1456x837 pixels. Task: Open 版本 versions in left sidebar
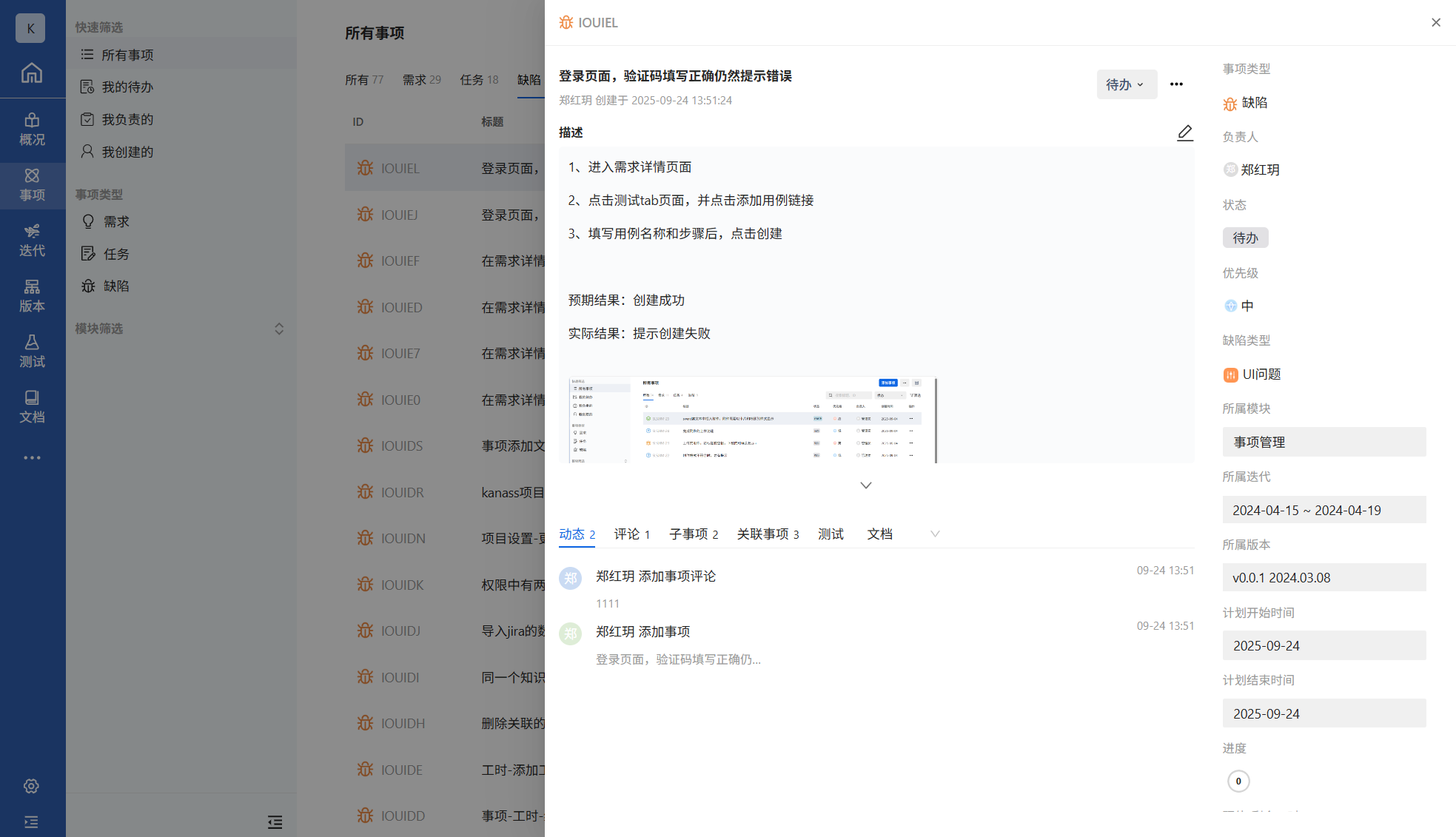[x=32, y=295]
